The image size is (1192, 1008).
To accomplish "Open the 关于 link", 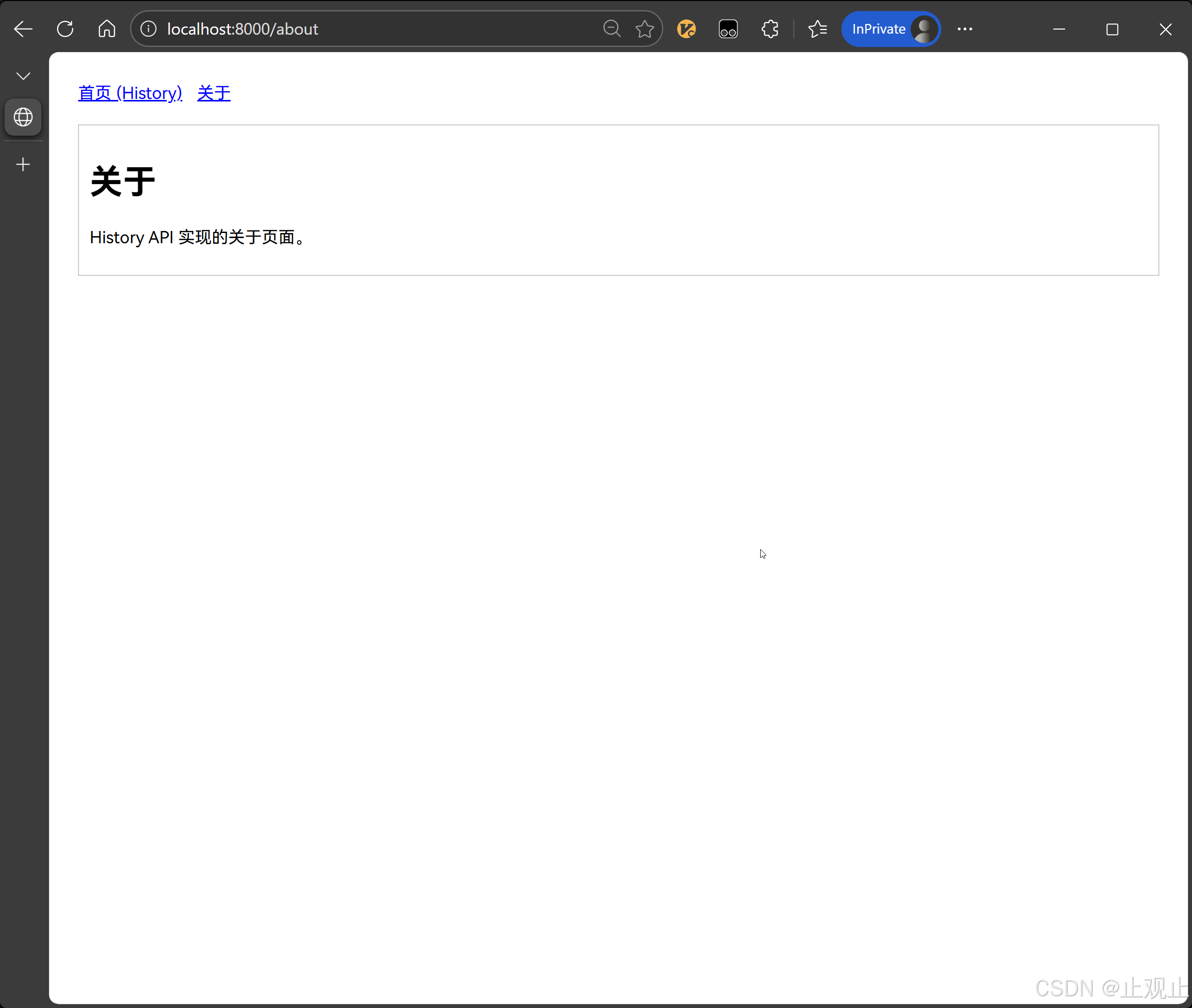I will 214,93.
